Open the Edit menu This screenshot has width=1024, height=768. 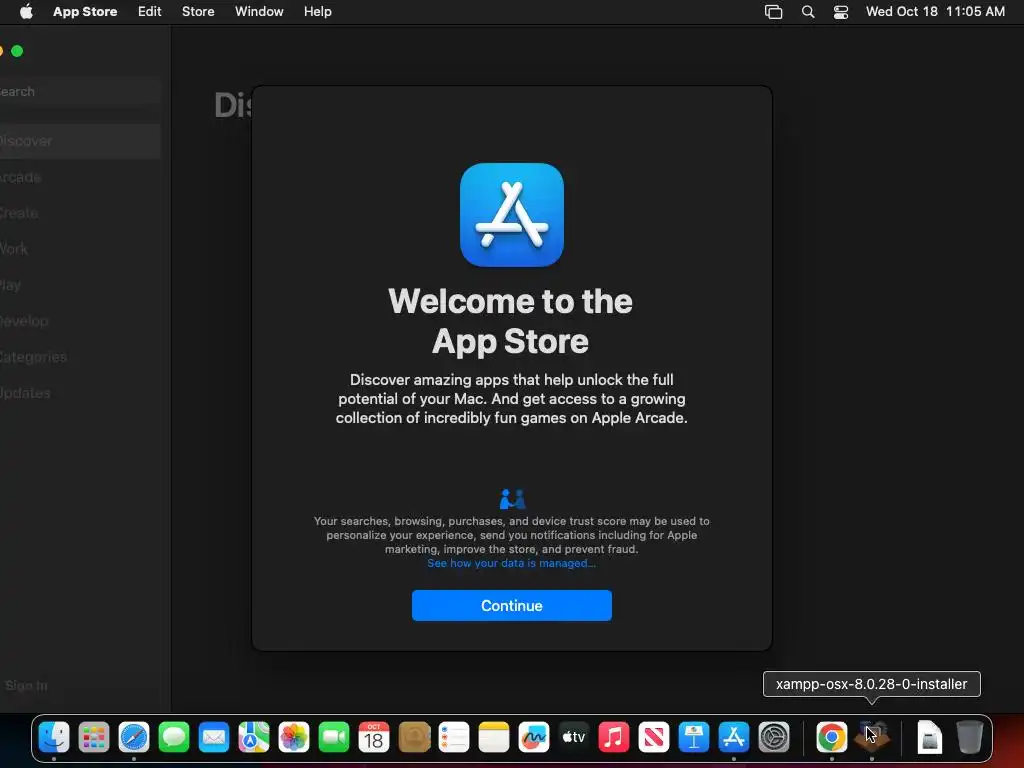pos(150,12)
